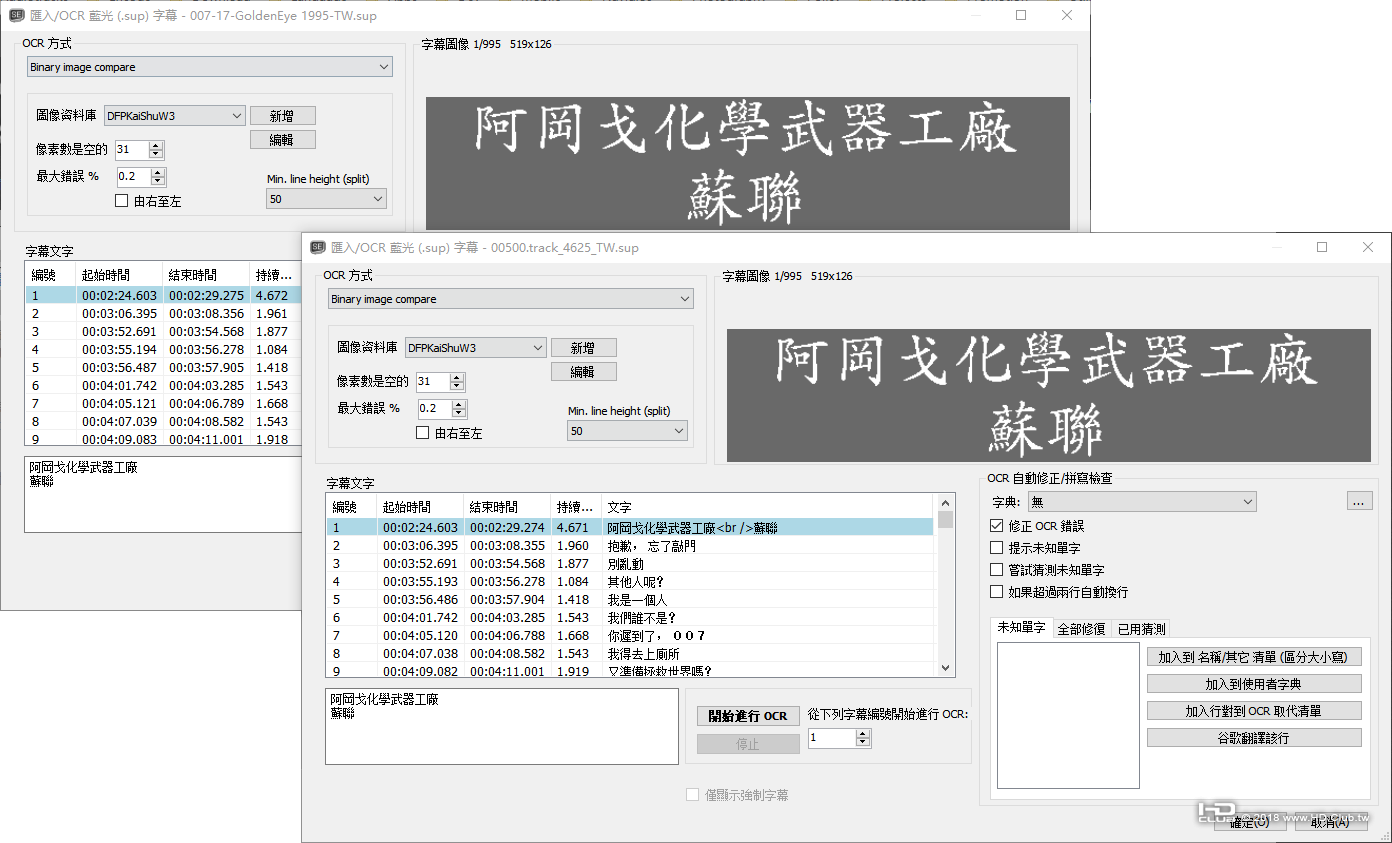Click 新增 to add a new image database
Screen dimensions: 1392x843
click(583, 347)
